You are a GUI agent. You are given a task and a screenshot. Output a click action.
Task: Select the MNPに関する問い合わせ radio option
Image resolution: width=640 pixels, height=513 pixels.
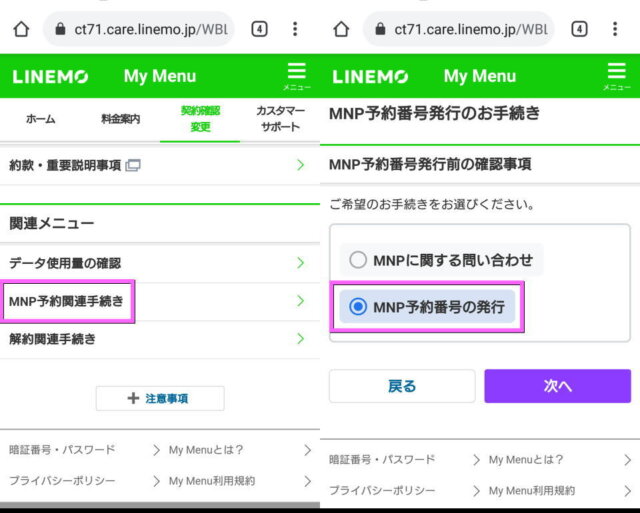coord(358,260)
